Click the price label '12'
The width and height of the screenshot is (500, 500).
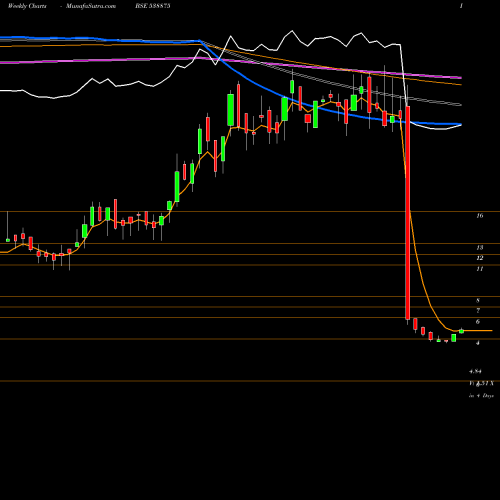pyautogui.click(x=480, y=258)
